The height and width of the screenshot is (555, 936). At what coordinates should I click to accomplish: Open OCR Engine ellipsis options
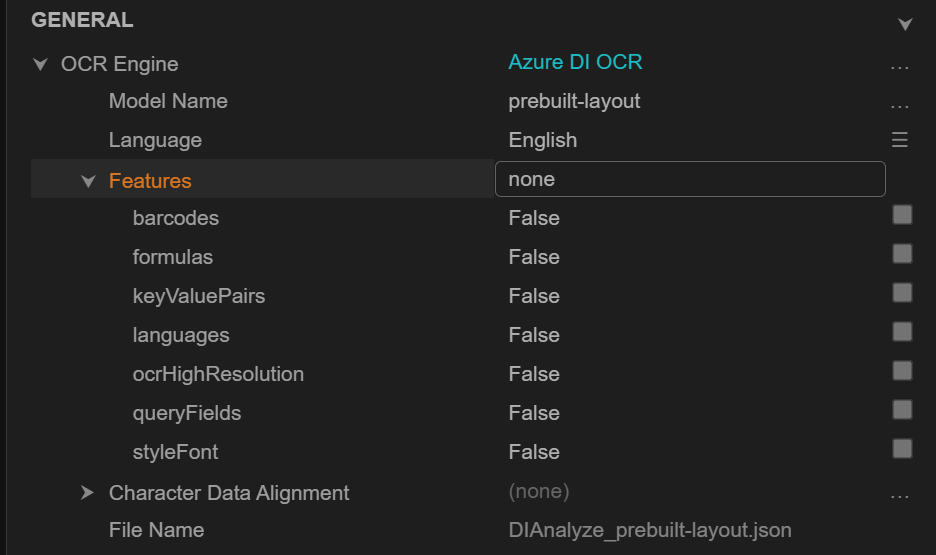click(899, 67)
